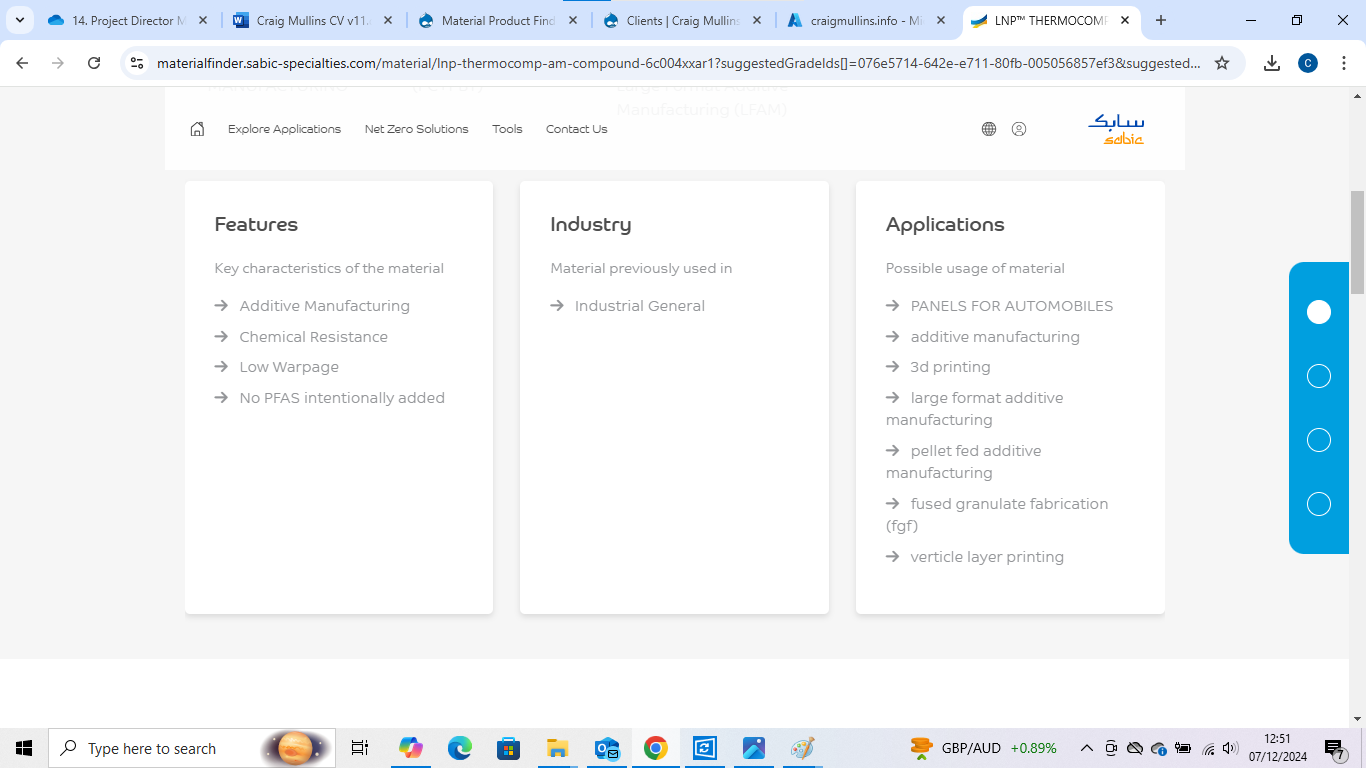
Task: Click the browser forward arrow
Action: (58, 63)
